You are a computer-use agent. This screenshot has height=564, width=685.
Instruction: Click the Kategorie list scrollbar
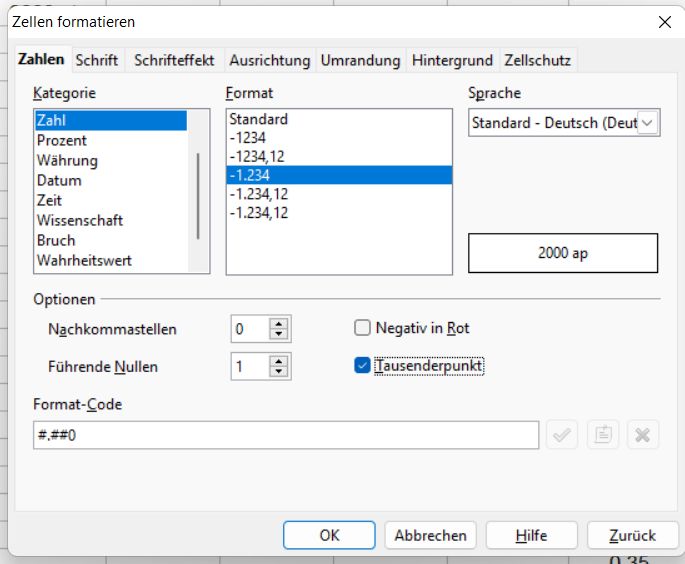tap(198, 196)
